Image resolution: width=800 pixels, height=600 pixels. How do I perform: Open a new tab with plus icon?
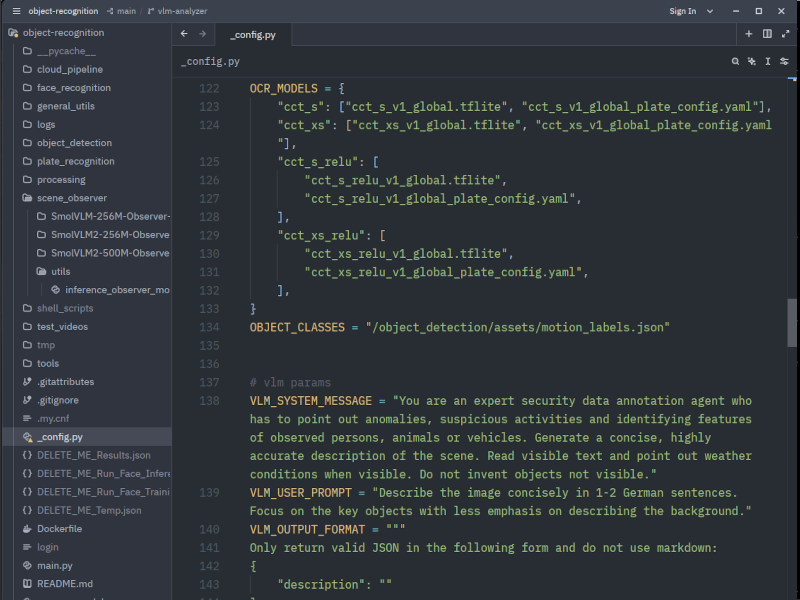(x=748, y=34)
